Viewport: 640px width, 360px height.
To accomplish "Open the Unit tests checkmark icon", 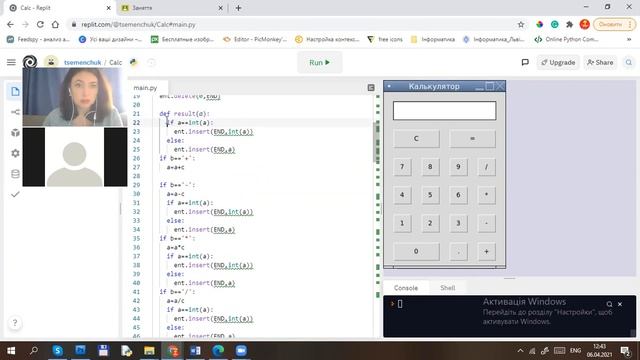I will coord(16,194).
